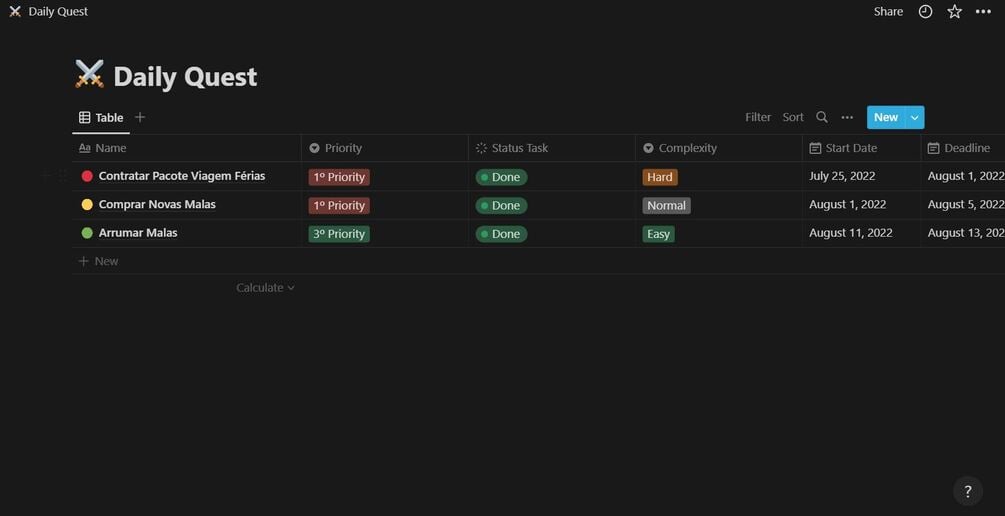Click the Hard complexity tag

tap(660, 177)
